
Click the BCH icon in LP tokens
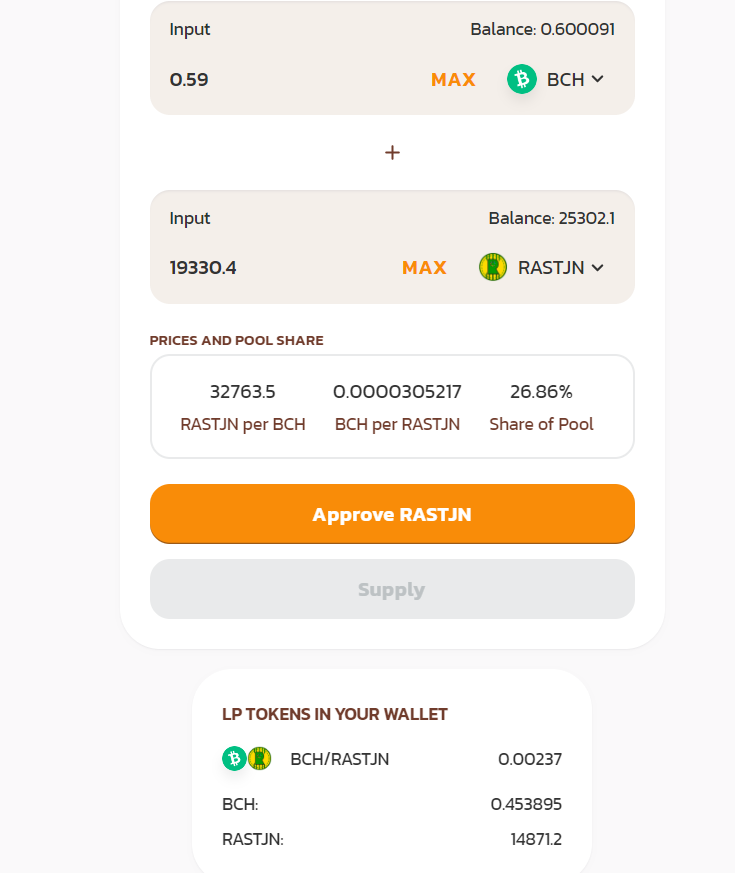[234, 758]
